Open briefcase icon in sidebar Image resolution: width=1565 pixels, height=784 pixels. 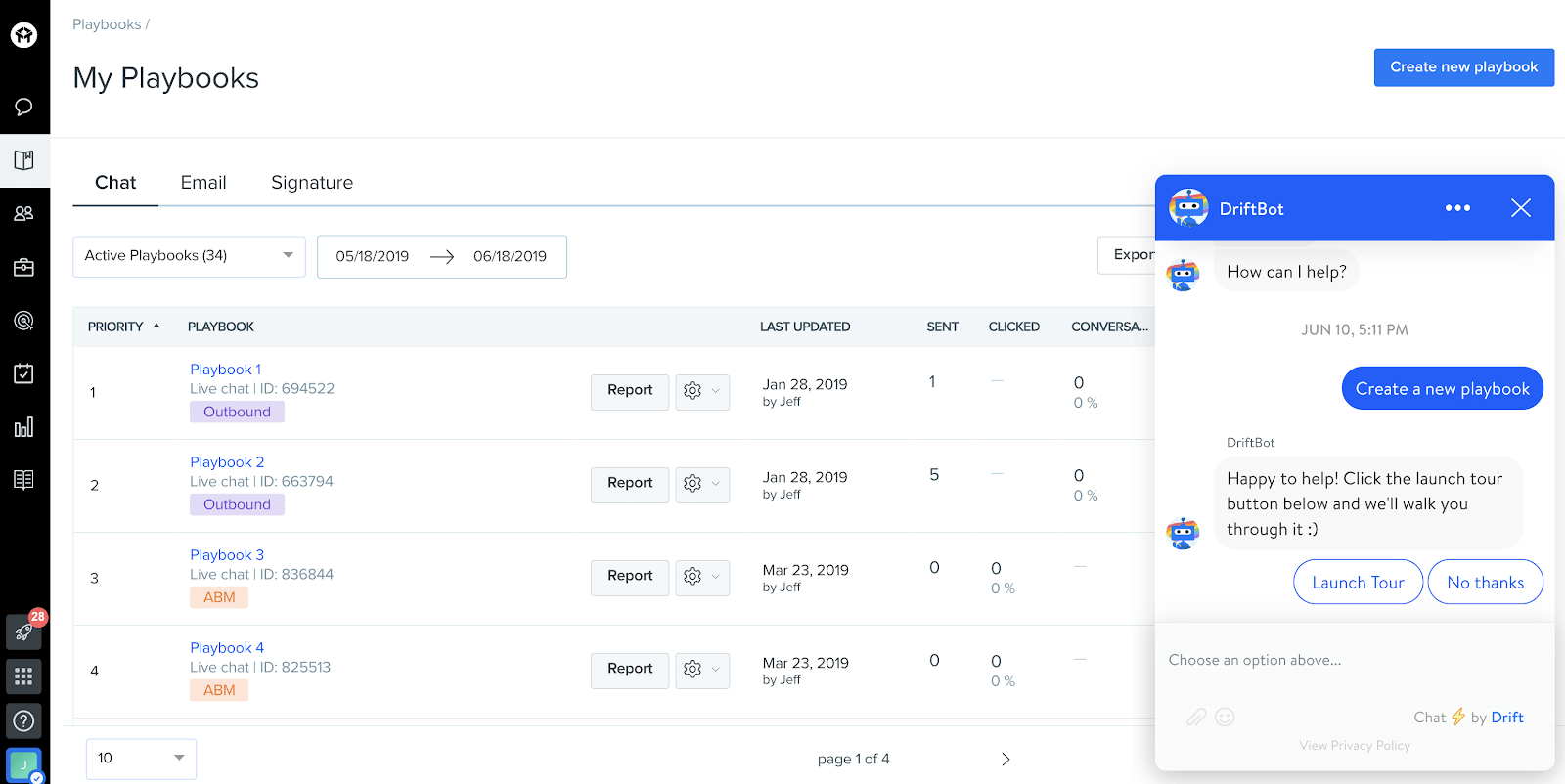pos(24,267)
